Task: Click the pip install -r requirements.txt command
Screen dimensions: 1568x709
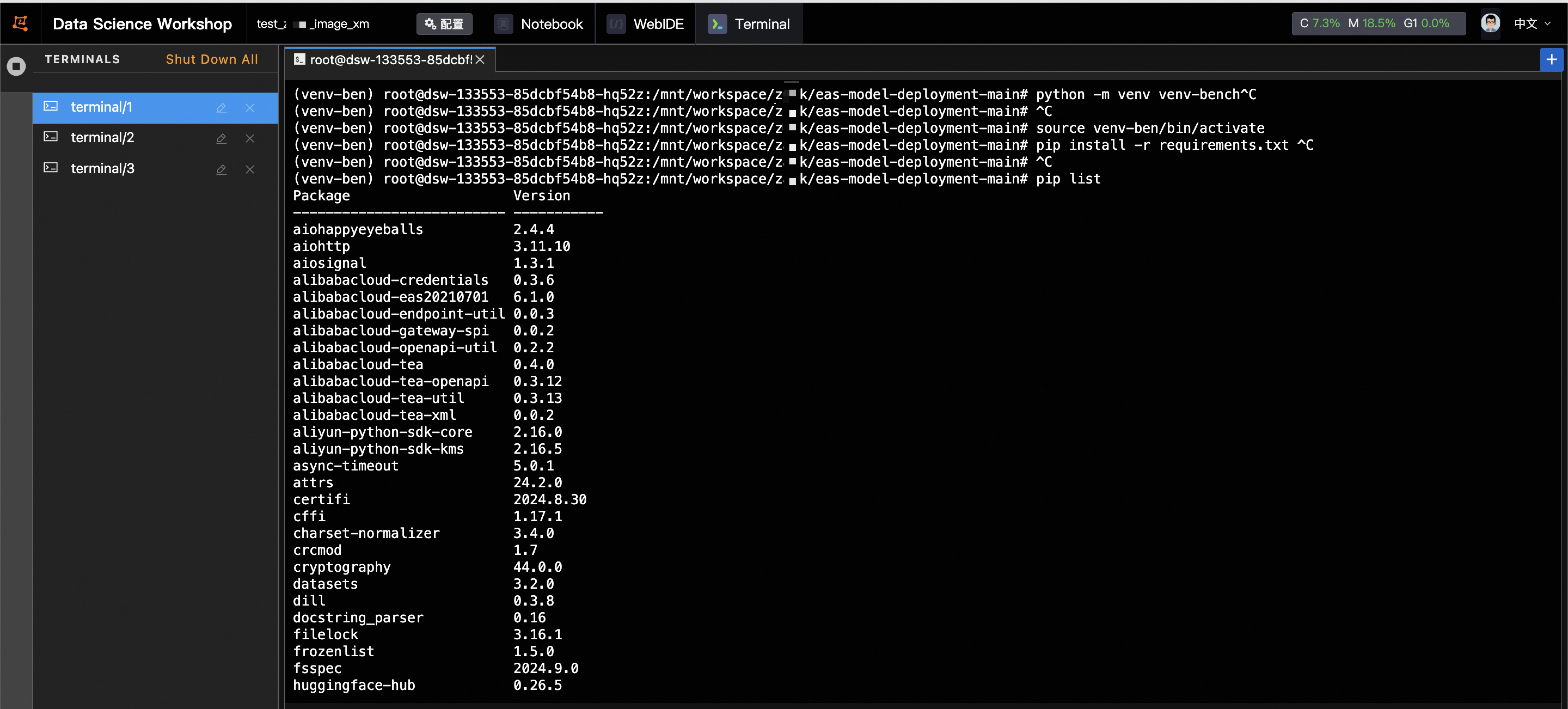Action: coord(1162,145)
